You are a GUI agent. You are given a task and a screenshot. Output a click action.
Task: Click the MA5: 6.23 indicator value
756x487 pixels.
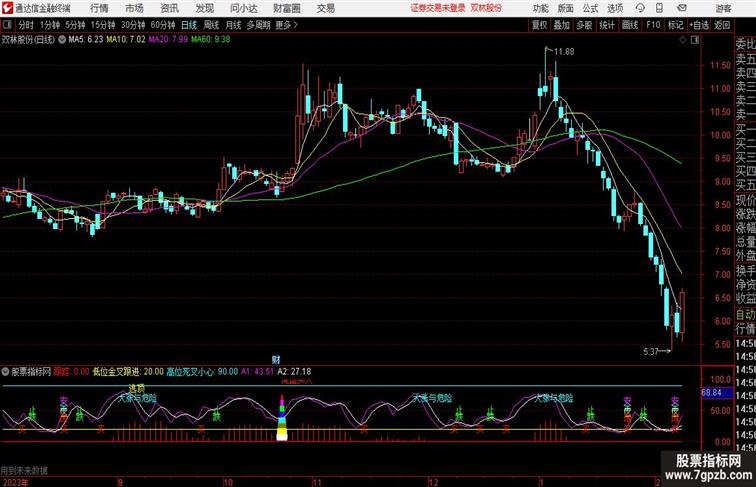tap(86, 40)
